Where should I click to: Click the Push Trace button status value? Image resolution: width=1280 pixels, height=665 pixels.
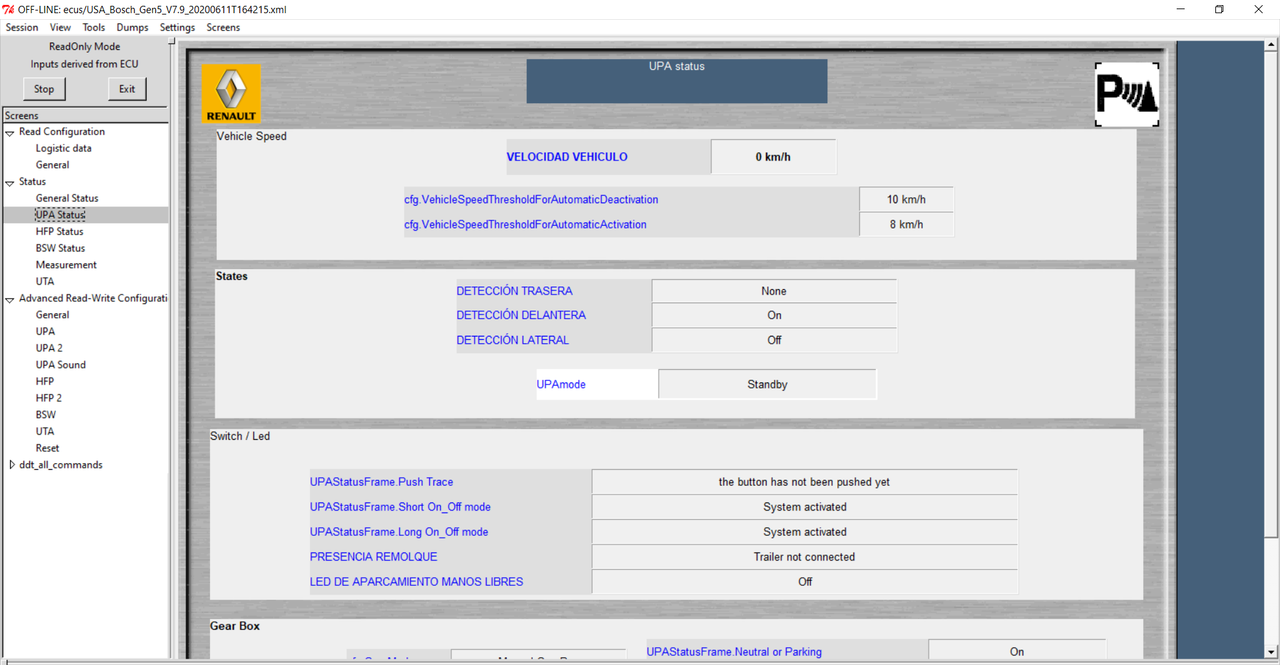coord(804,482)
